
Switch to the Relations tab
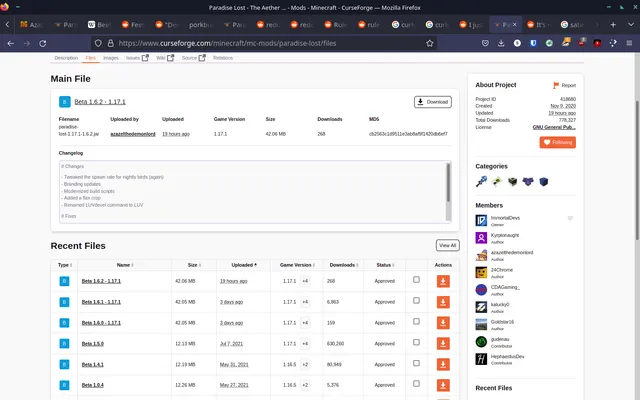pos(223,58)
